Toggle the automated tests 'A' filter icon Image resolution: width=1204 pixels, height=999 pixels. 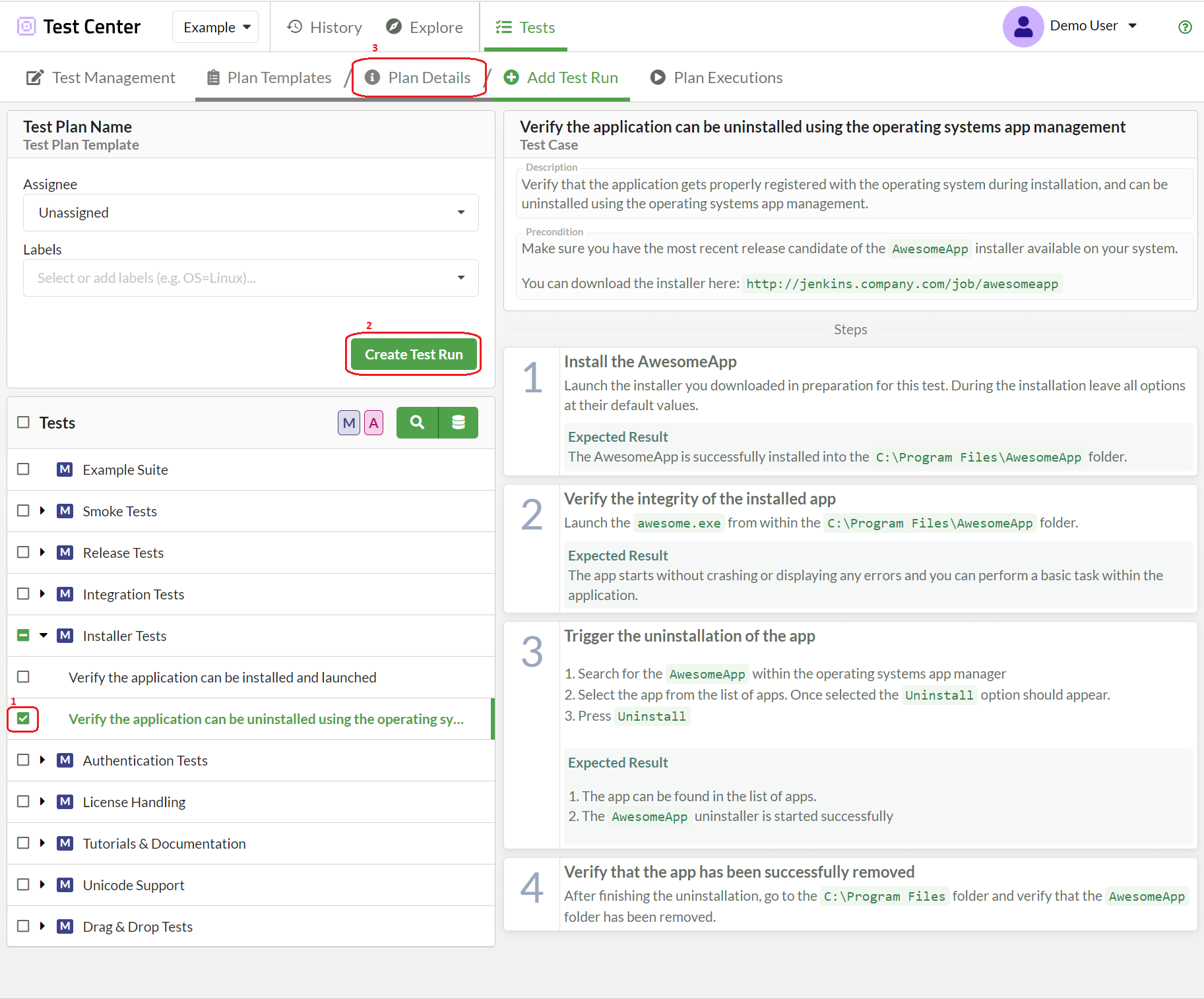coord(374,423)
